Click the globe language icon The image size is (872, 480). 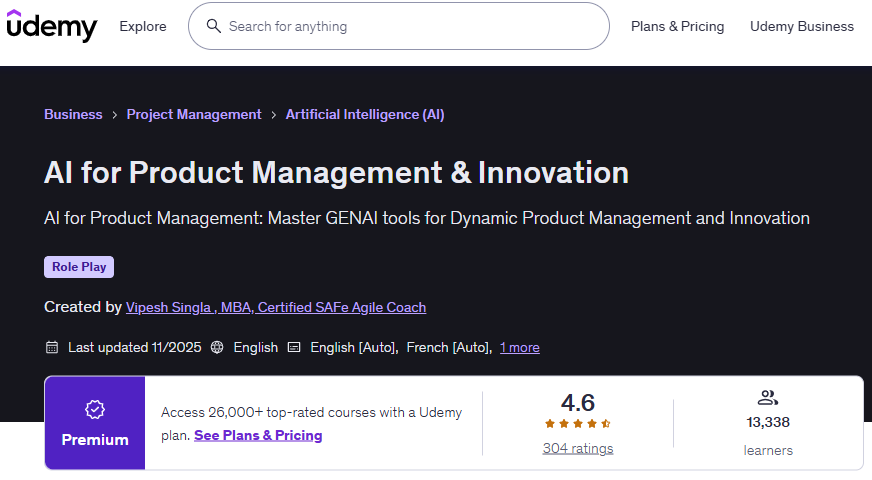coord(217,347)
